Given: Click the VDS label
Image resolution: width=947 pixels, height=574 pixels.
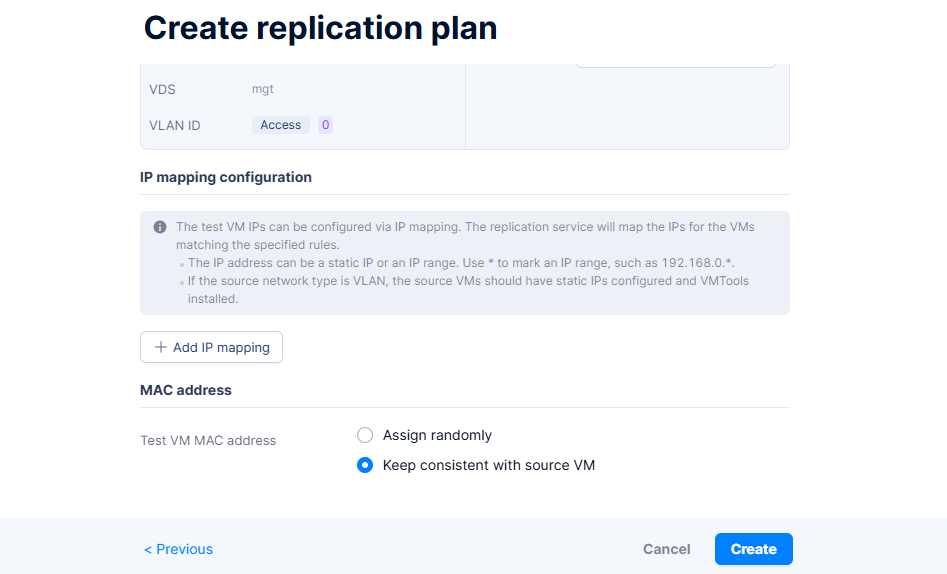Looking at the screenshot, I should pos(162,89).
